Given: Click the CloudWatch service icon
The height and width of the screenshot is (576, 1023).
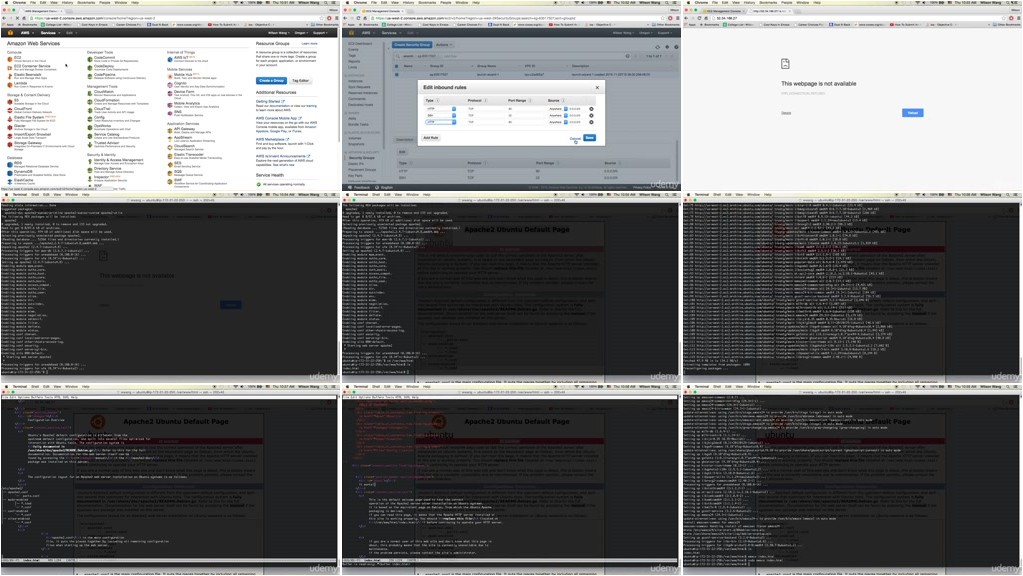Looking at the screenshot, I should 90,93.
